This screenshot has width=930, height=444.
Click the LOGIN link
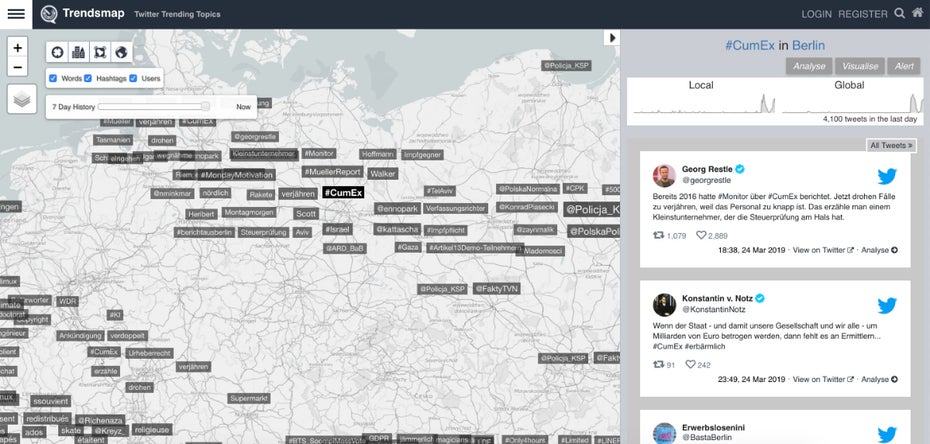click(x=816, y=14)
